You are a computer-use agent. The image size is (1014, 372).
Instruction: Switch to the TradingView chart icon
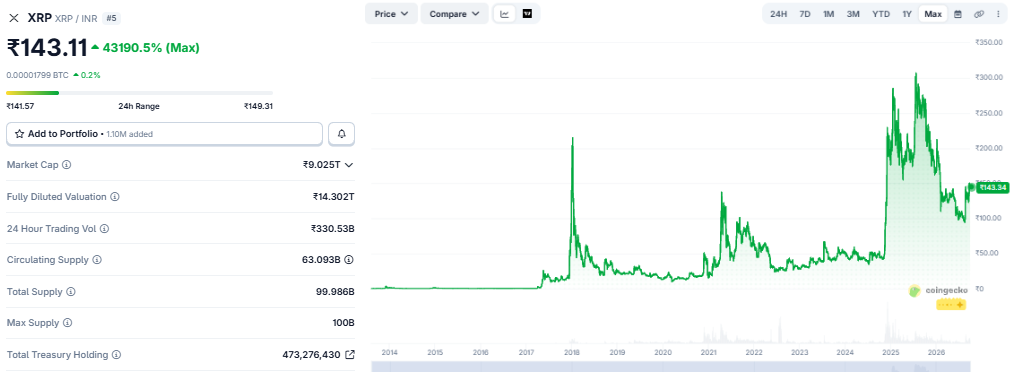[x=528, y=14]
